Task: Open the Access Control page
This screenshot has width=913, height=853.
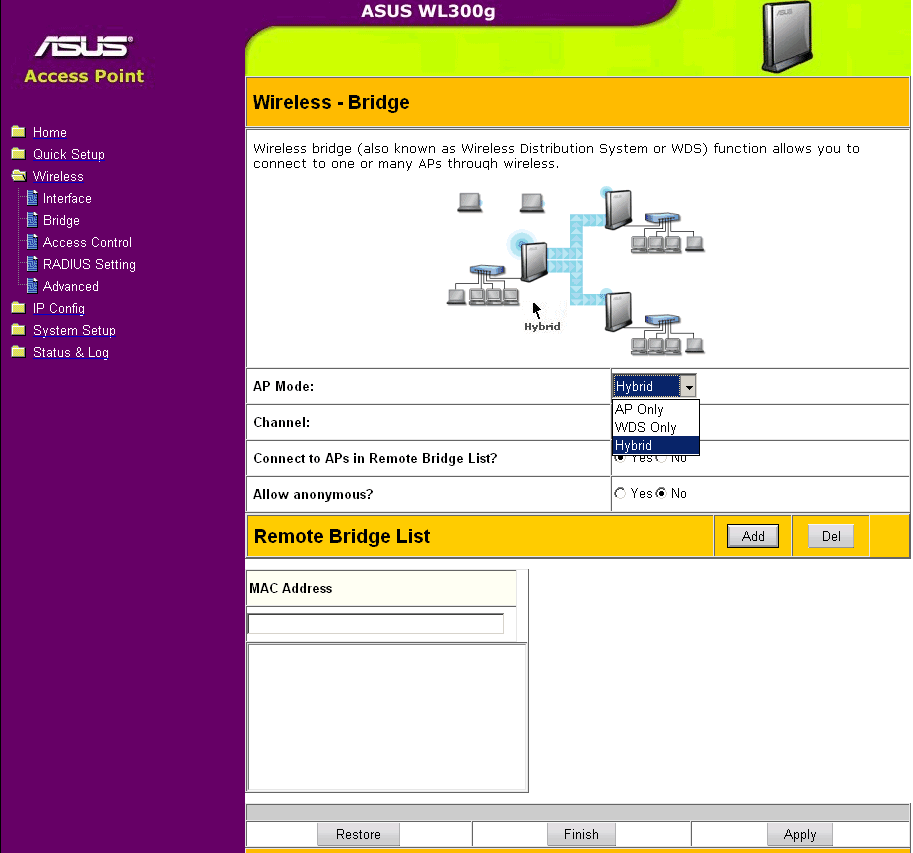Action: click(x=87, y=242)
